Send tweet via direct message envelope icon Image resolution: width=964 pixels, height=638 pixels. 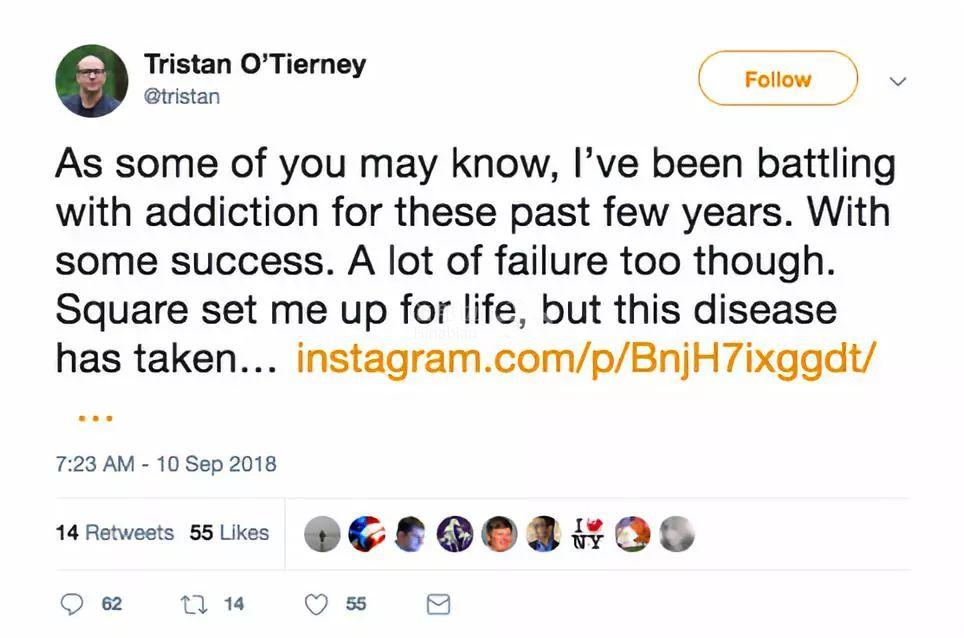(438, 603)
